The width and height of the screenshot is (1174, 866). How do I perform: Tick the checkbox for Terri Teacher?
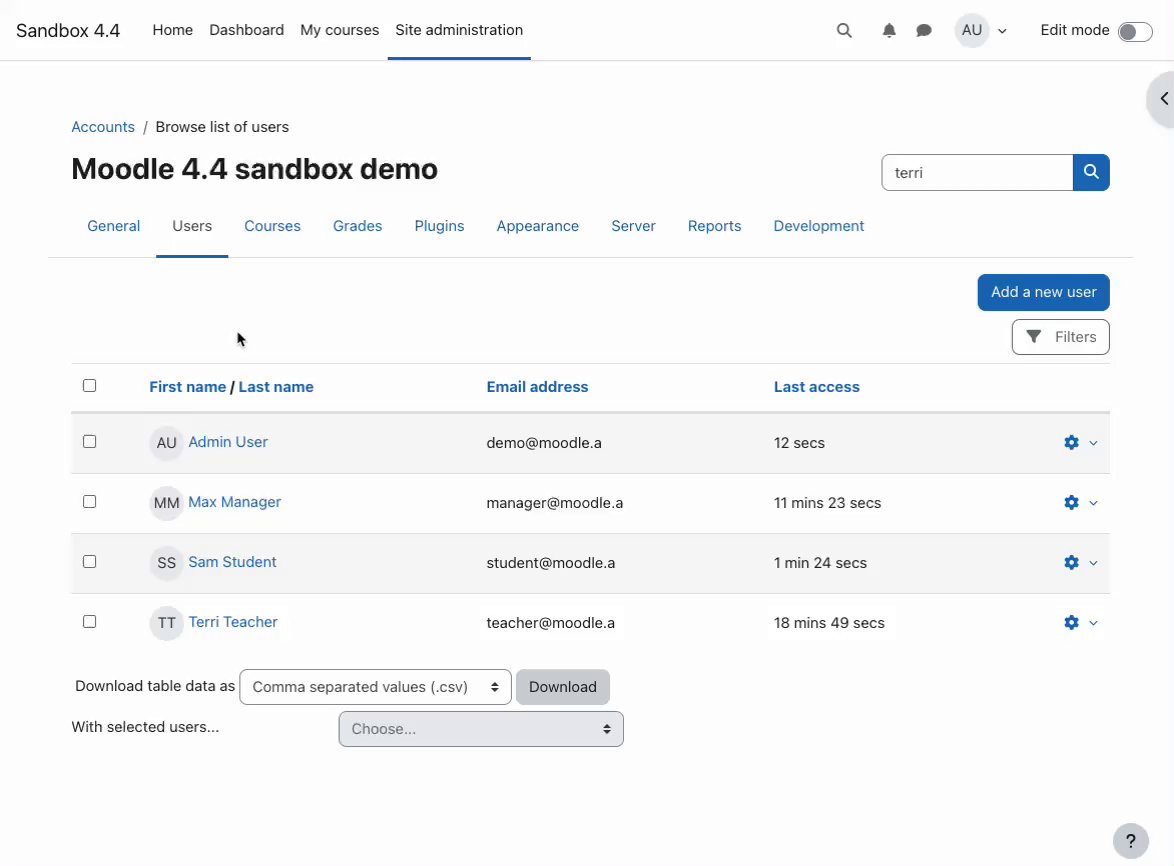(x=90, y=621)
